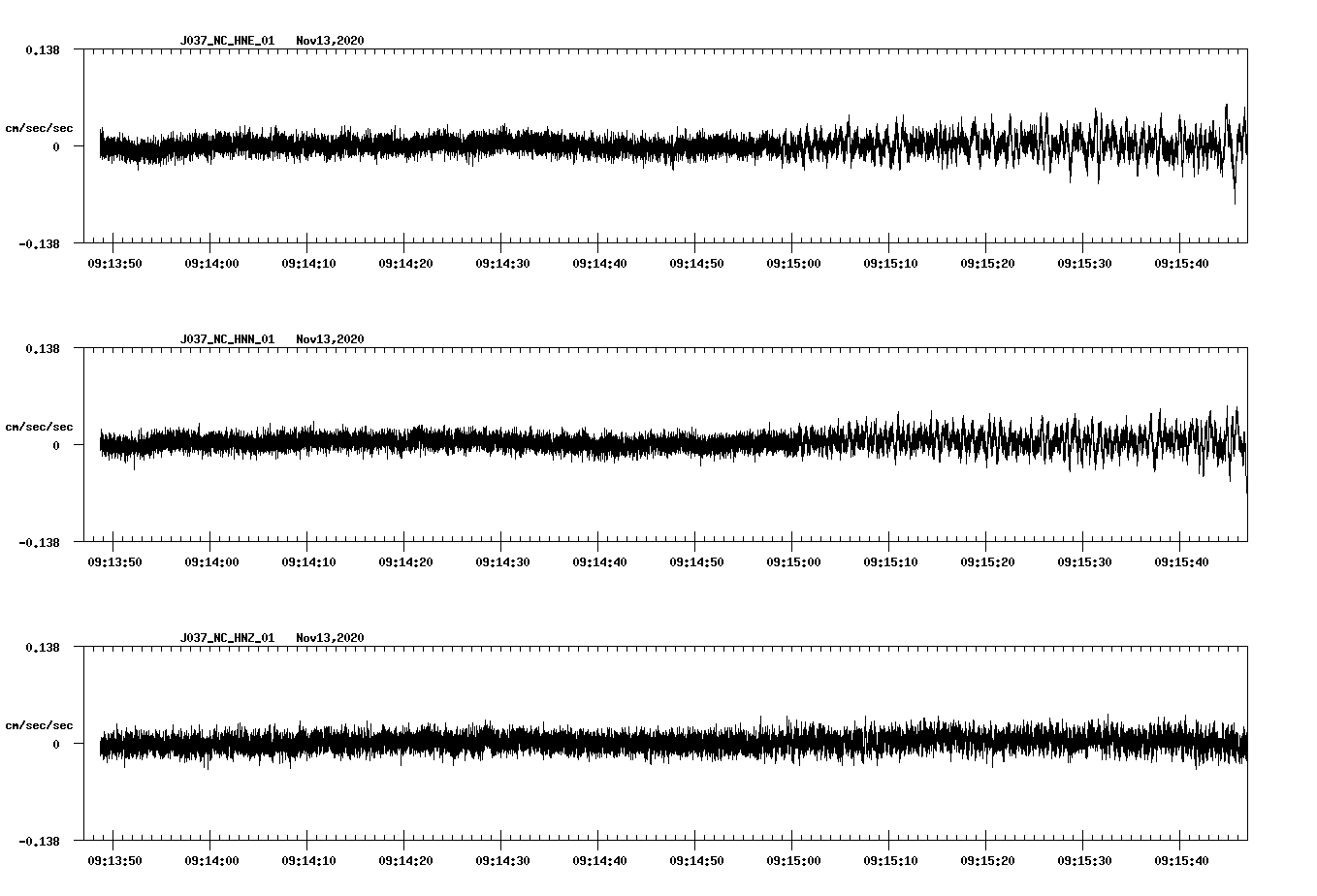Viewport: 1317px width, 896px height.
Task: Click the cm/sec/sec unit label on middle trace
Action: coord(41,426)
